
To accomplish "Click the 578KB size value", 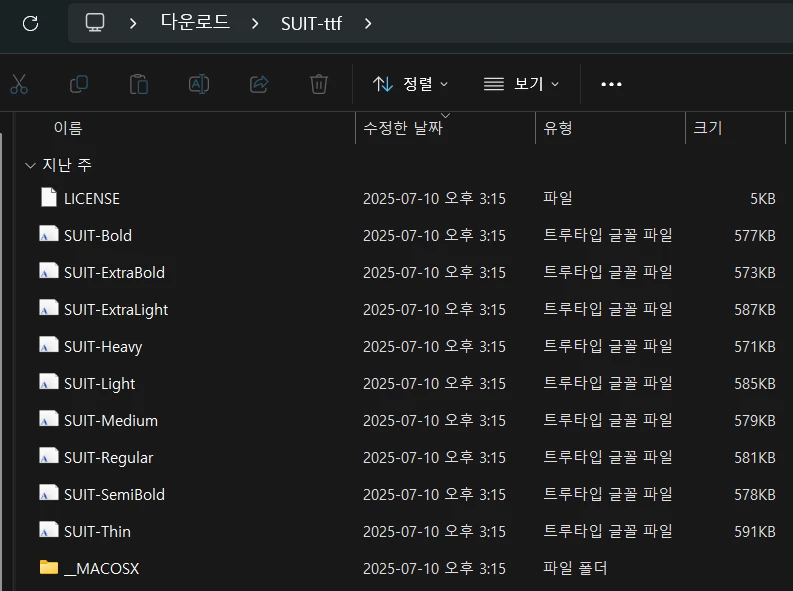I will 755,494.
